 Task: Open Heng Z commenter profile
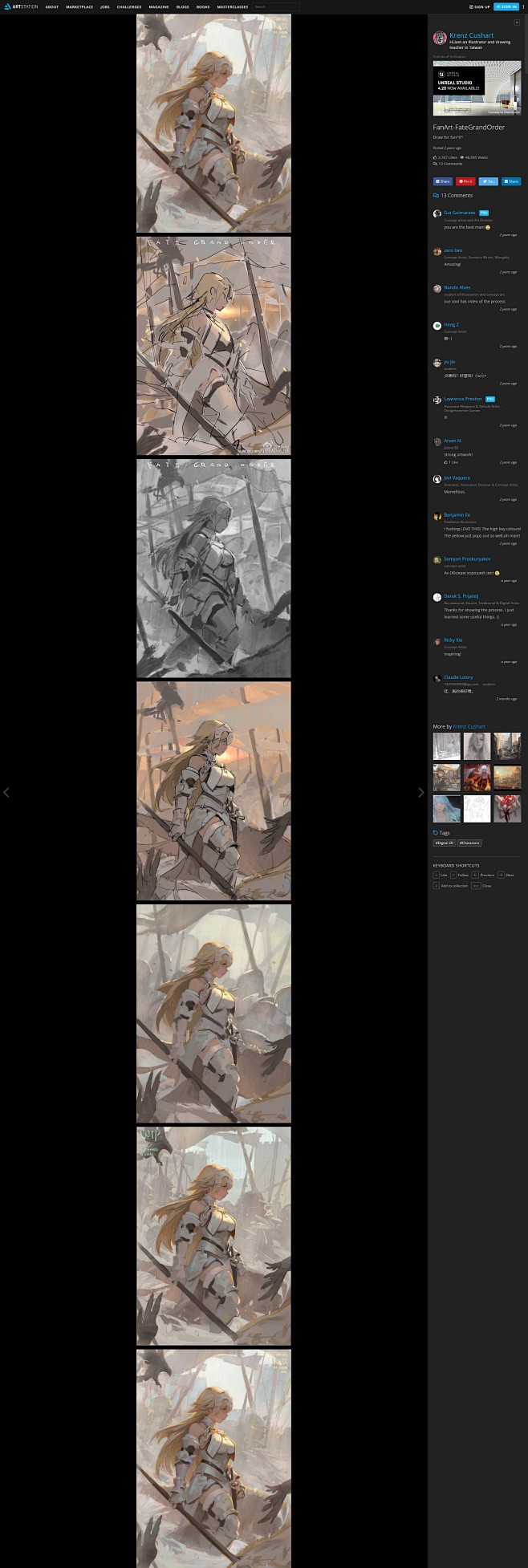pyautogui.click(x=452, y=324)
